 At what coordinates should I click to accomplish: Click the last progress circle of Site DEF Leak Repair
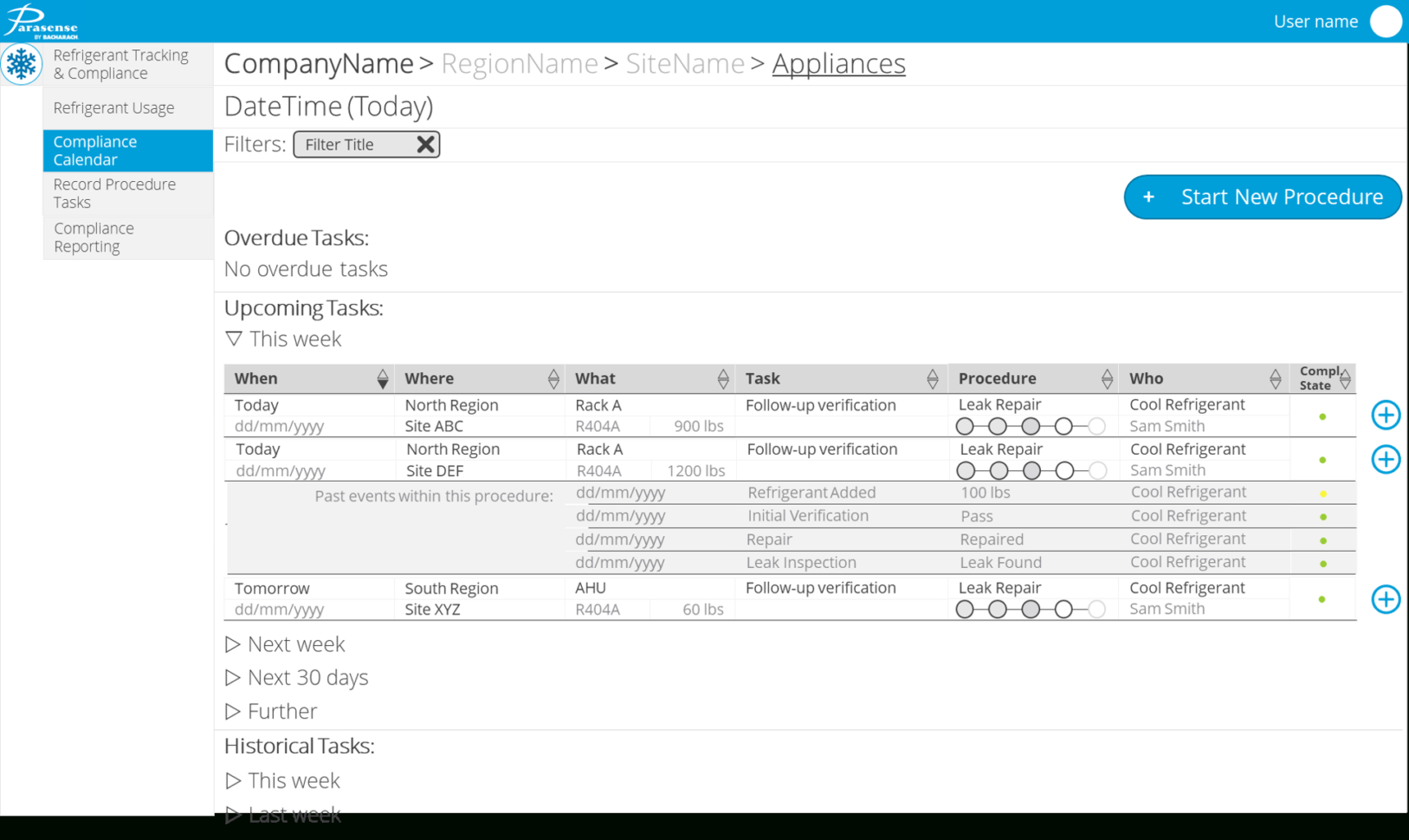coord(1096,470)
